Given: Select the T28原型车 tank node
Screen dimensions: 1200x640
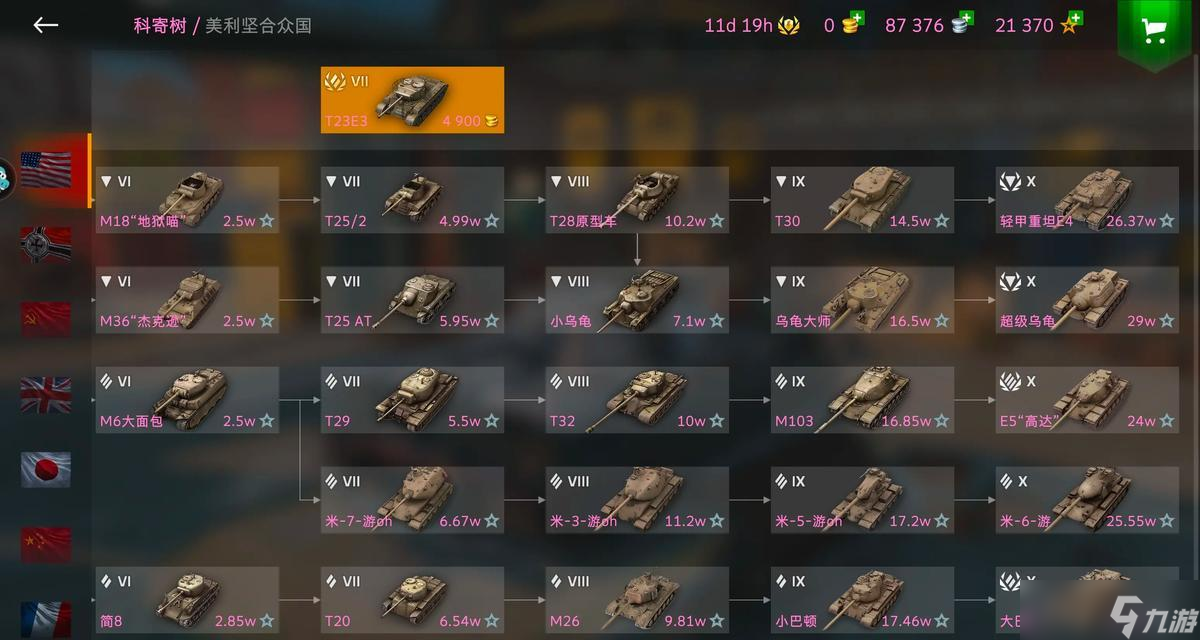Looking at the screenshot, I should click(x=637, y=200).
